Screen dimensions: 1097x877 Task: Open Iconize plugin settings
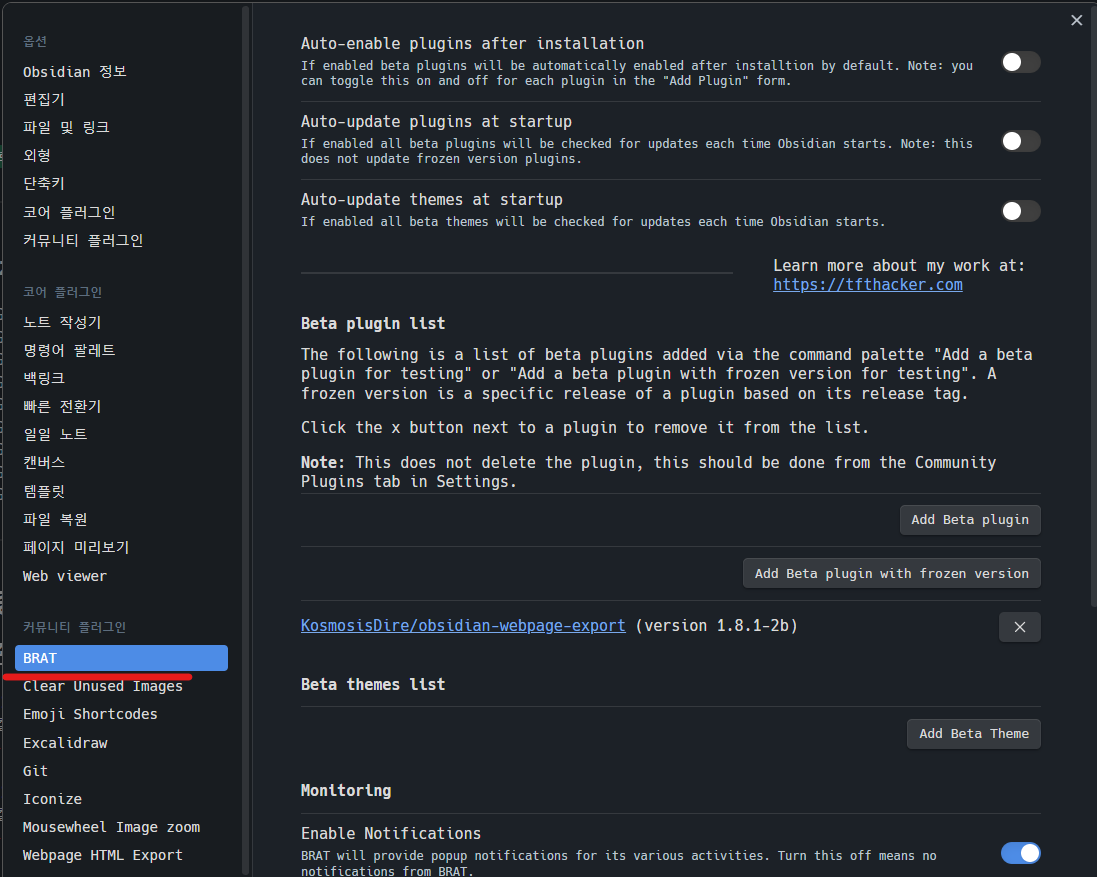(x=121, y=799)
